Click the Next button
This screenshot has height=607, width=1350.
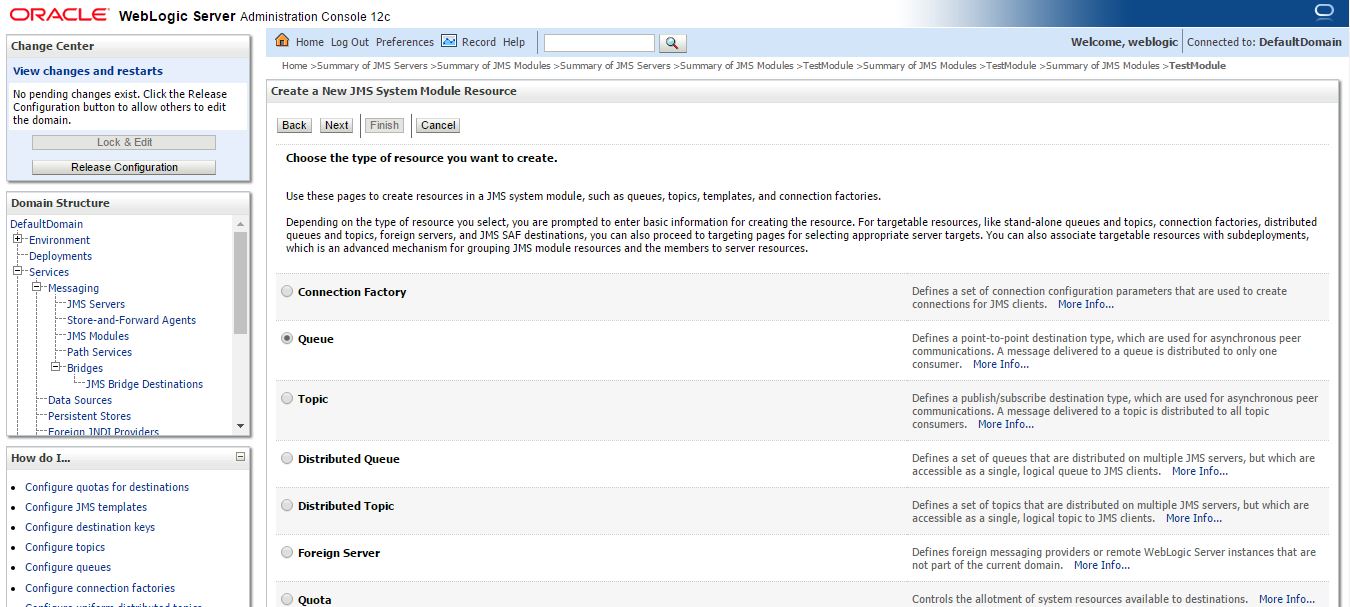337,125
